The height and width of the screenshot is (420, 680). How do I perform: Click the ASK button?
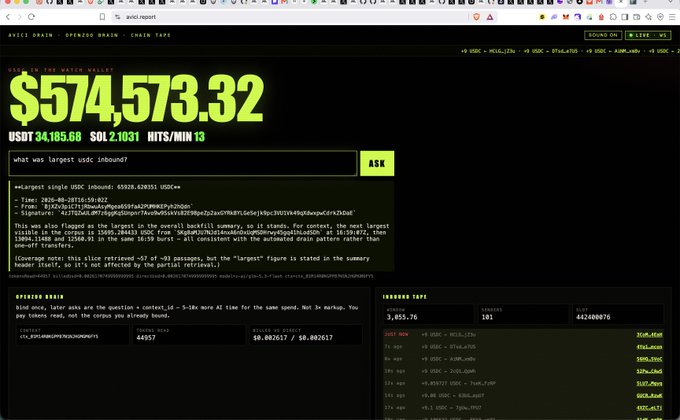[x=377, y=164]
